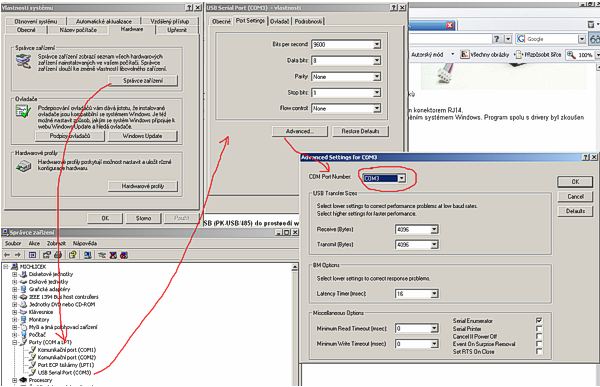Click the USB Serial Port (COM3) plug icon
The width and height of the screenshot is (600, 387).
click(33, 372)
